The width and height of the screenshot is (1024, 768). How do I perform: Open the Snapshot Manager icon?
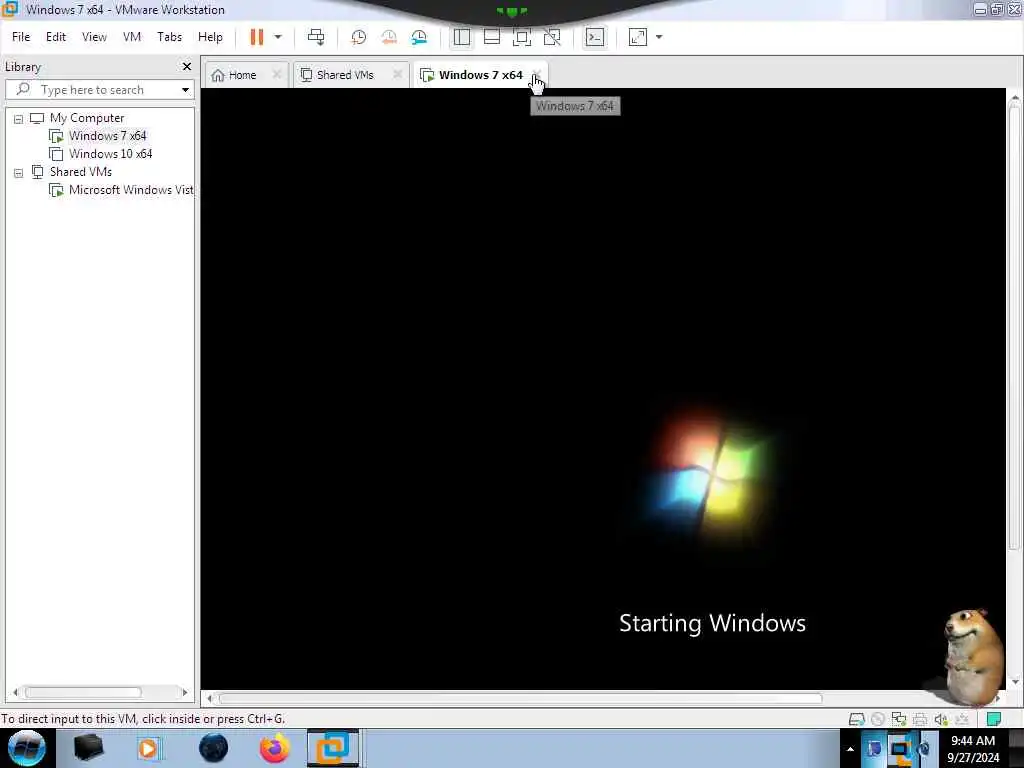tap(419, 37)
